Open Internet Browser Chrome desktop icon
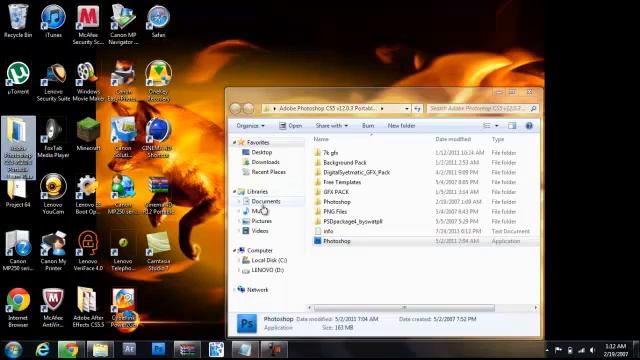 coord(18,307)
